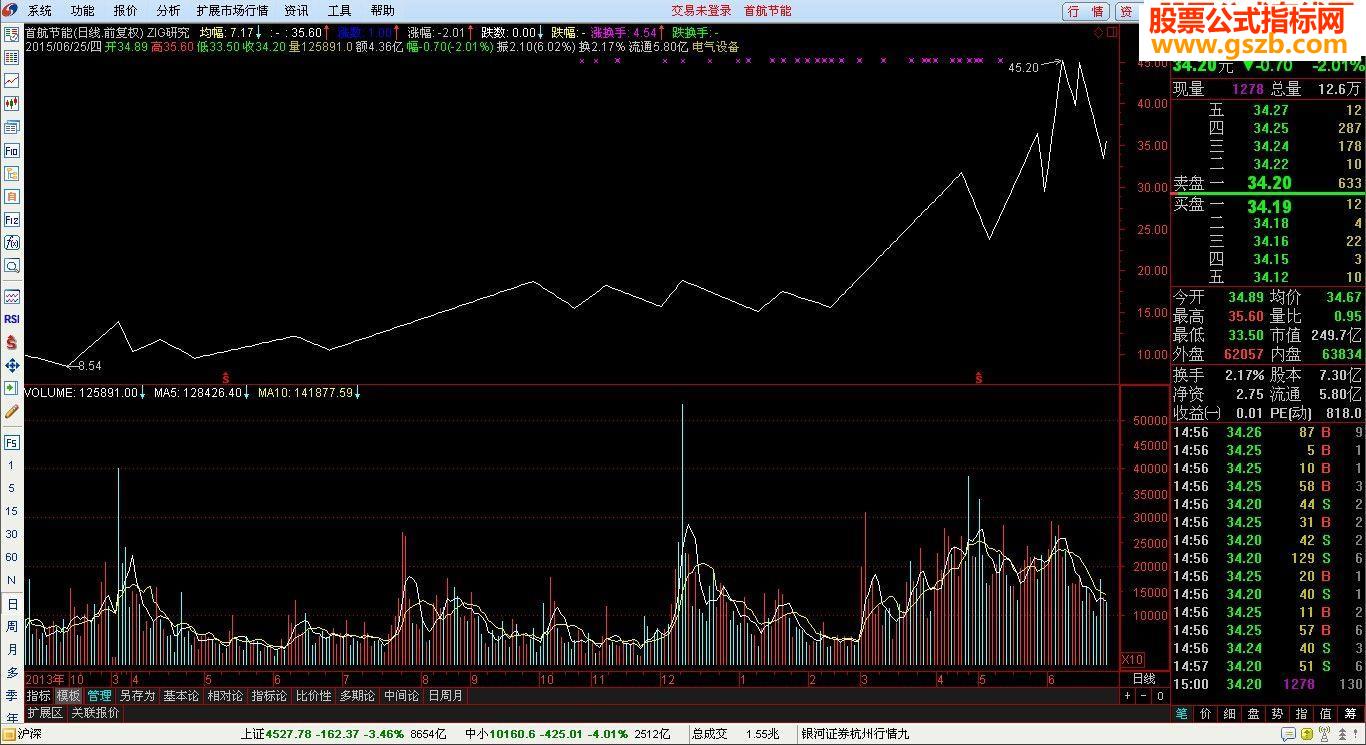Switch to 相对论 tab

click(x=225, y=696)
